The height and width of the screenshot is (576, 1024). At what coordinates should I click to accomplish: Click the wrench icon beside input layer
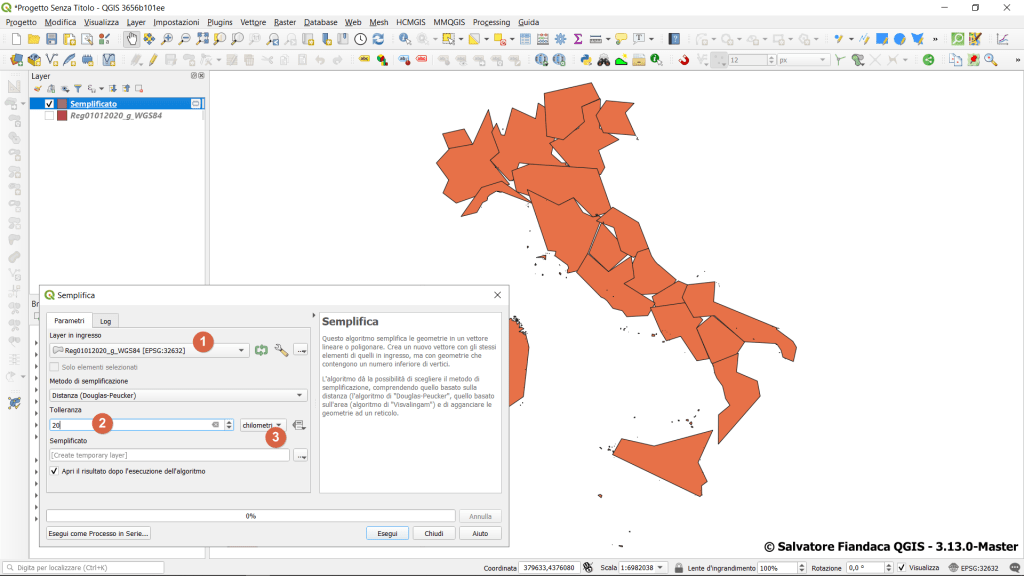point(281,350)
